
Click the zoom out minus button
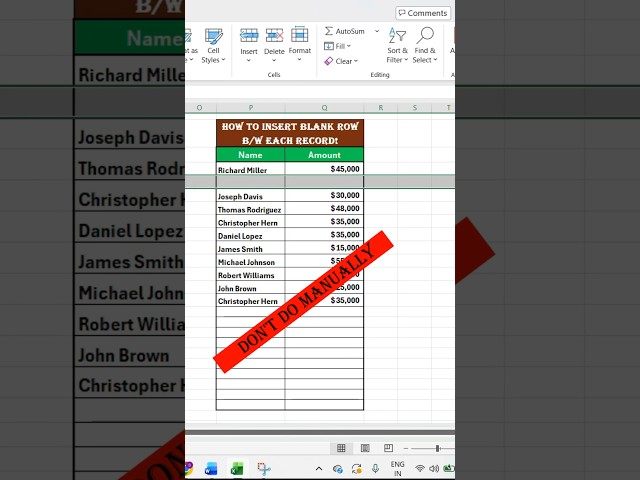click(x=406, y=449)
